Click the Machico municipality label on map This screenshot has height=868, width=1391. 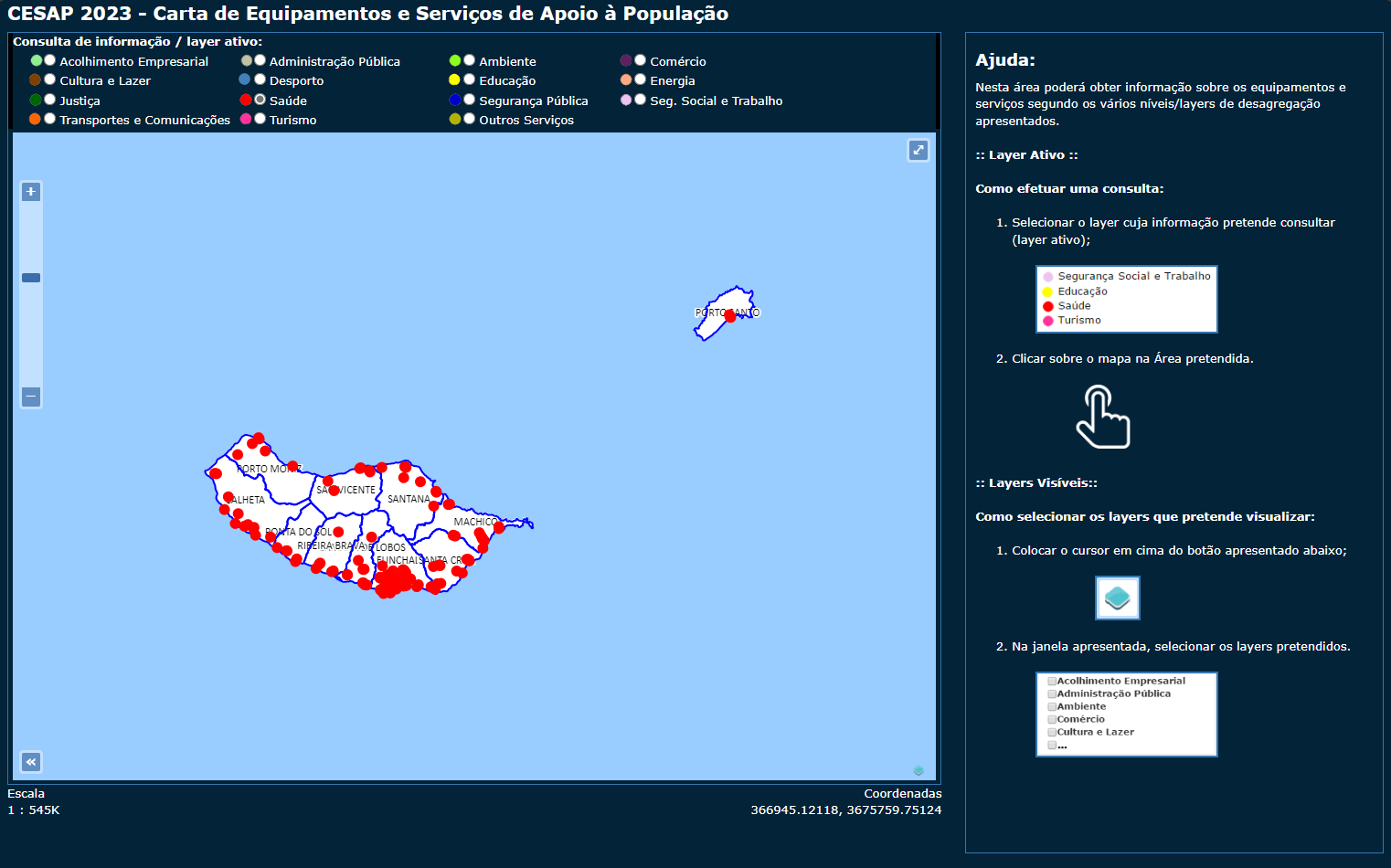[473, 522]
